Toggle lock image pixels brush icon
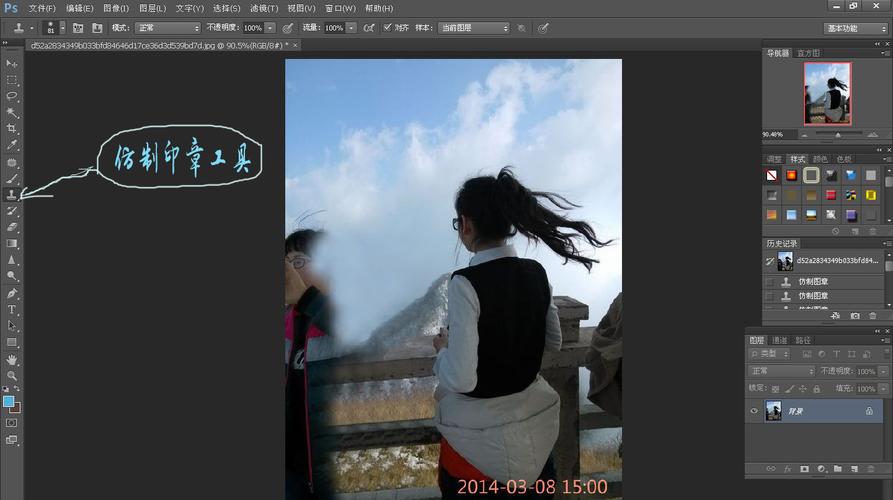The width and height of the screenshot is (893, 500). (789, 389)
